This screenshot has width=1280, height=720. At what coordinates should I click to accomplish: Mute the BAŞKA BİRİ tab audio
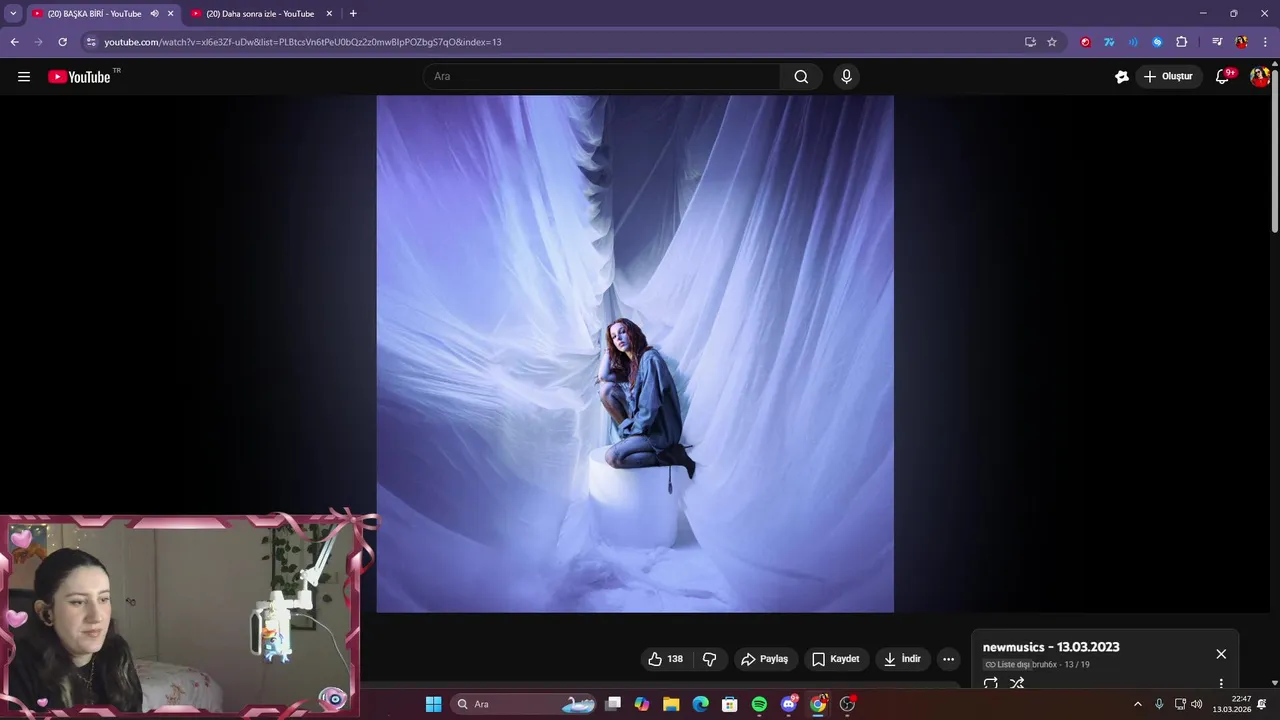pos(154,14)
